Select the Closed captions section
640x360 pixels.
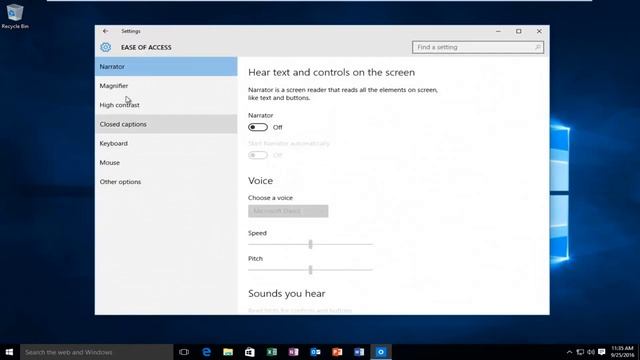coord(166,124)
